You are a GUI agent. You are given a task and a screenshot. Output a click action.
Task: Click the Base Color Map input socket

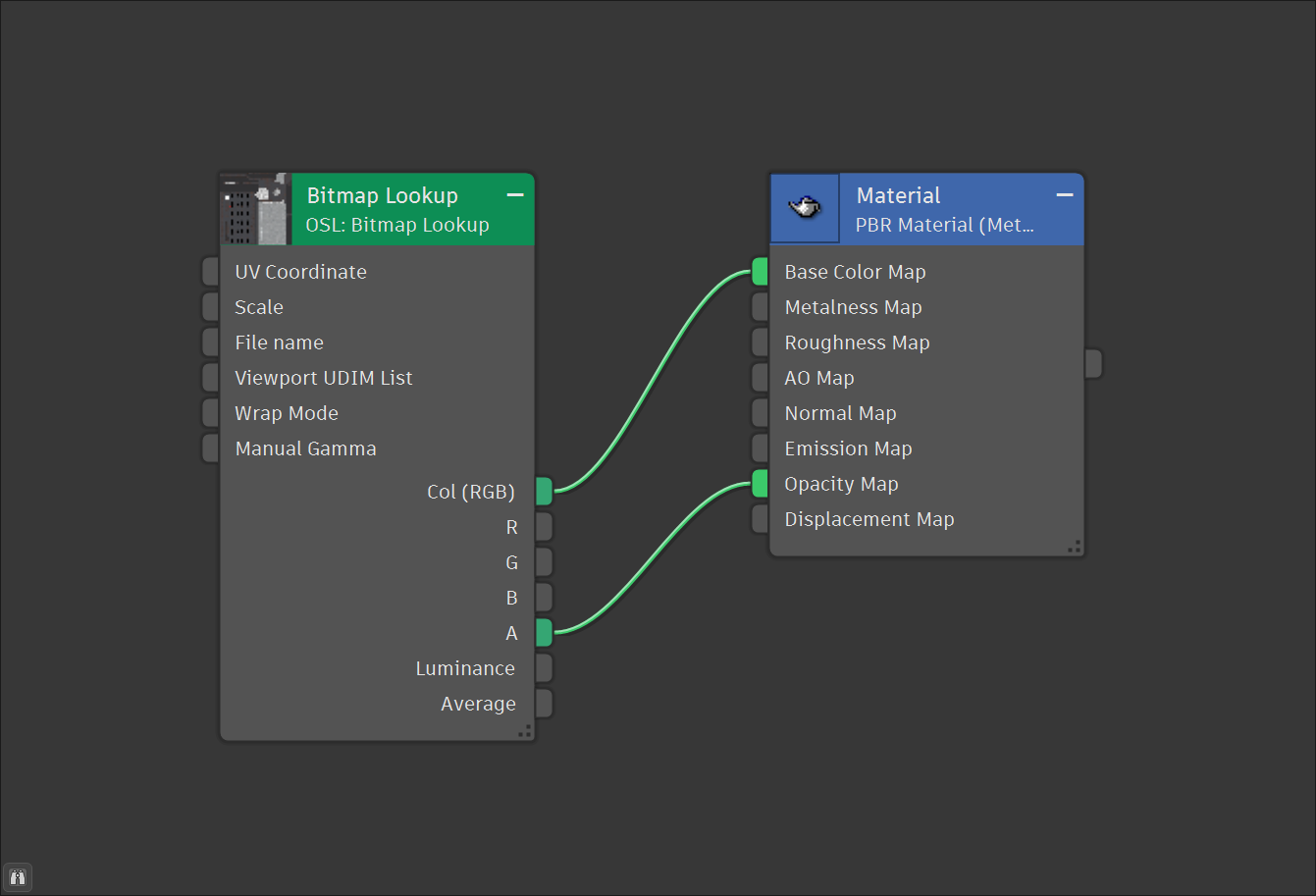(x=761, y=272)
